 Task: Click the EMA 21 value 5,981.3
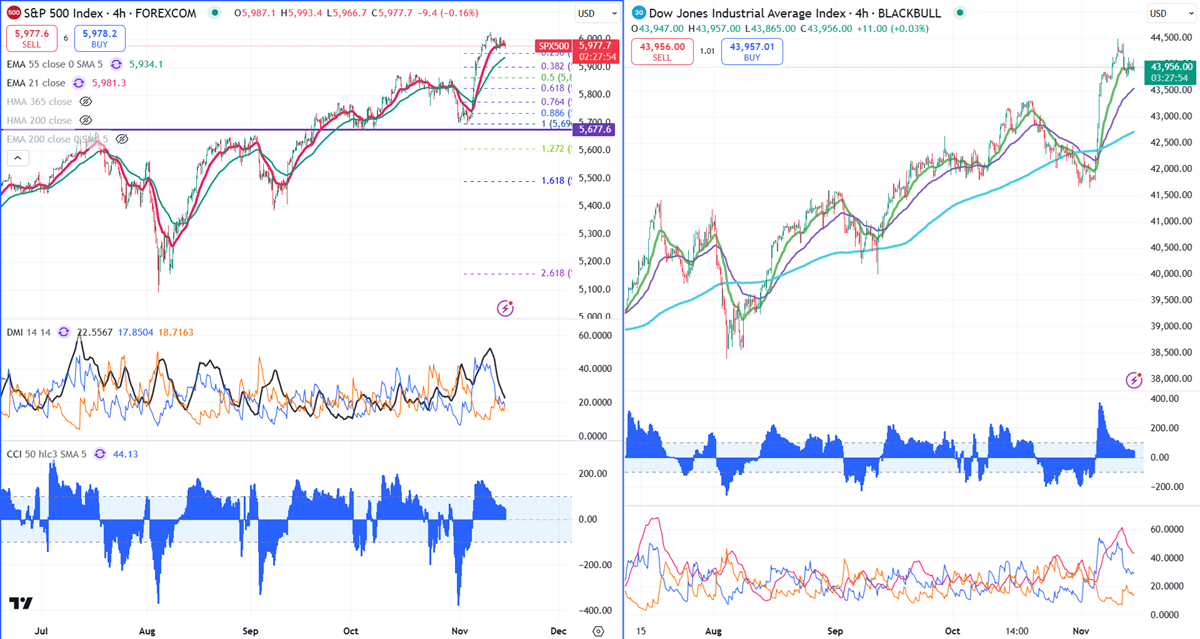pyautogui.click(x=109, y=83)
